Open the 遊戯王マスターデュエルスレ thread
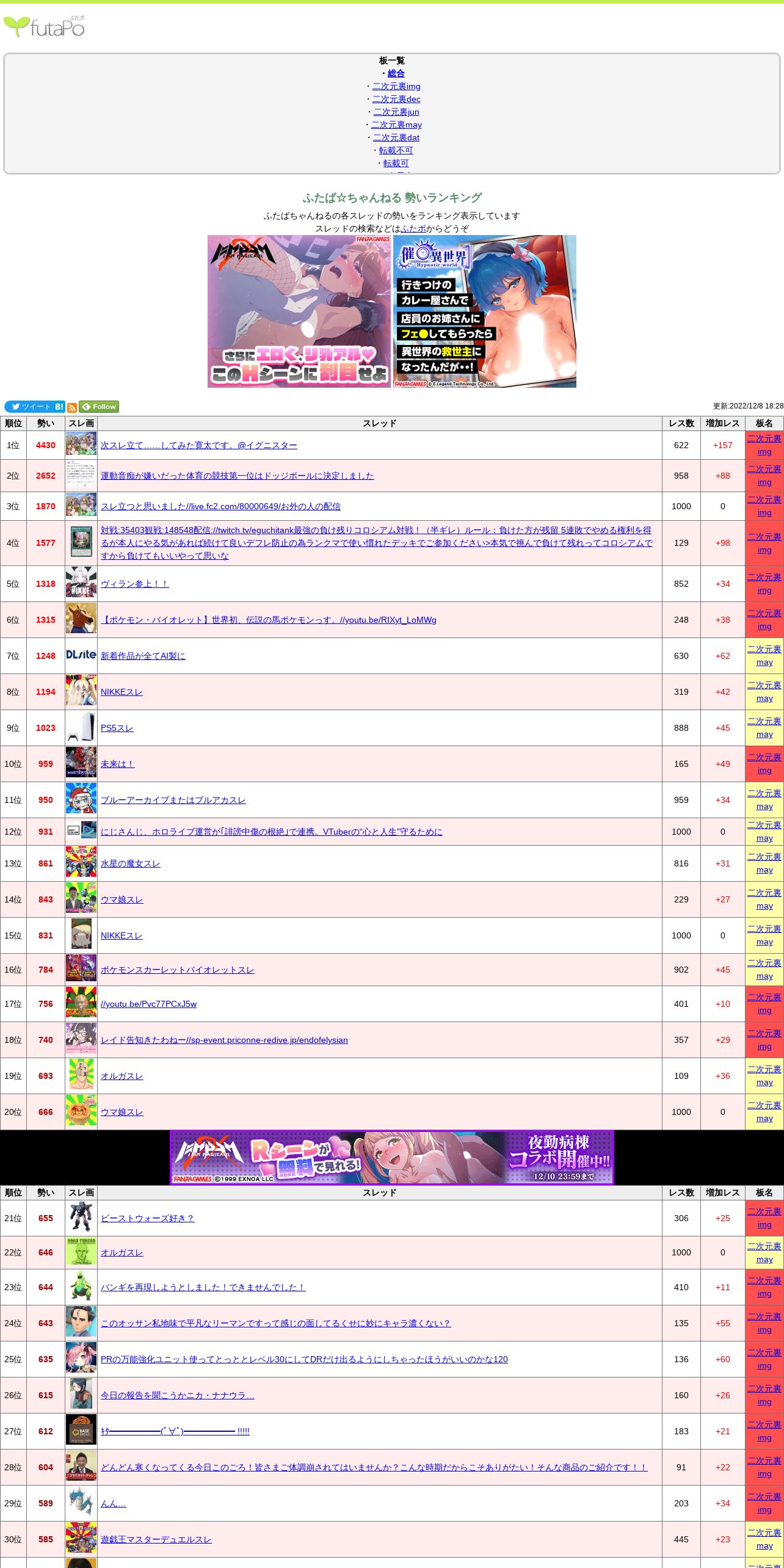Screen dimensions: 784x1568 [156, 1539]
